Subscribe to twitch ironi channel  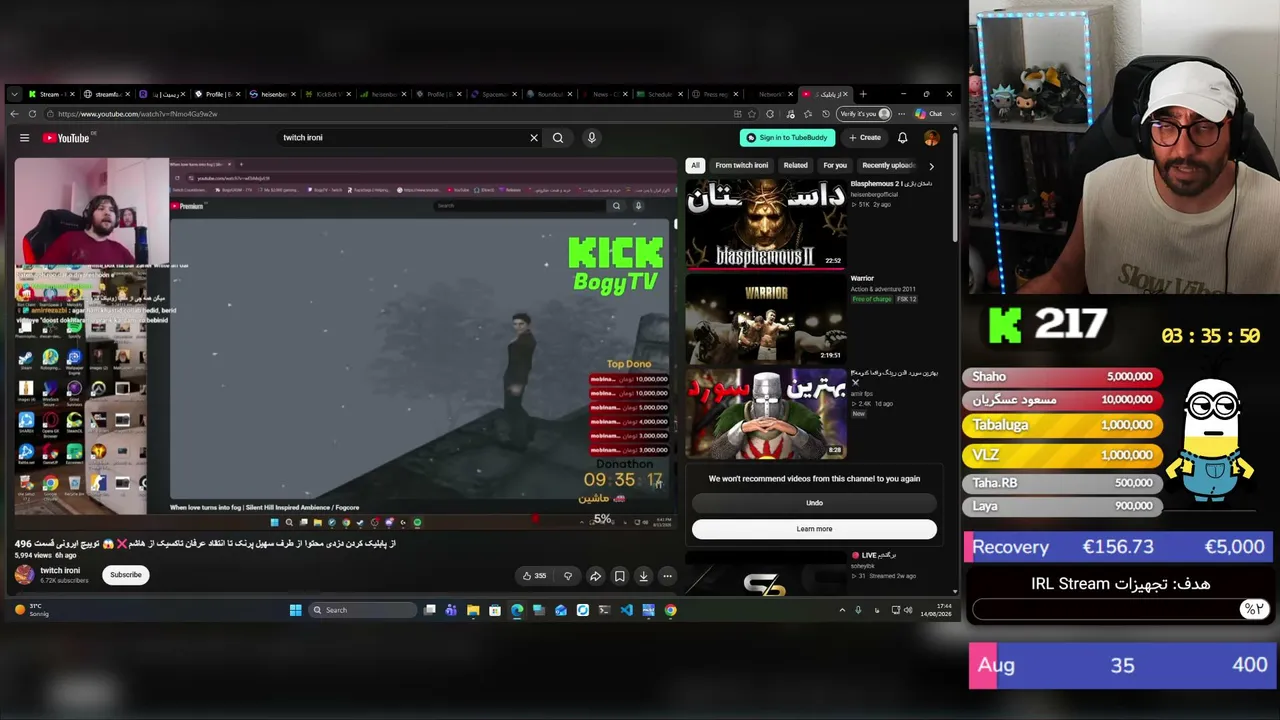[126, 575]
